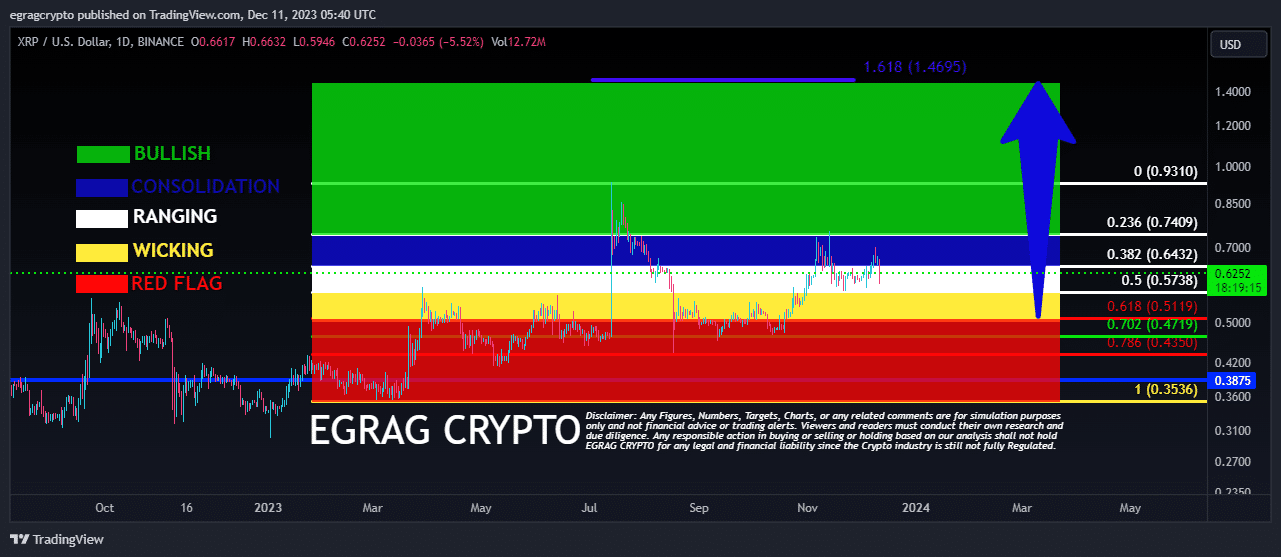Click the red swatch beside RED FLAG

tap(102, 285)
